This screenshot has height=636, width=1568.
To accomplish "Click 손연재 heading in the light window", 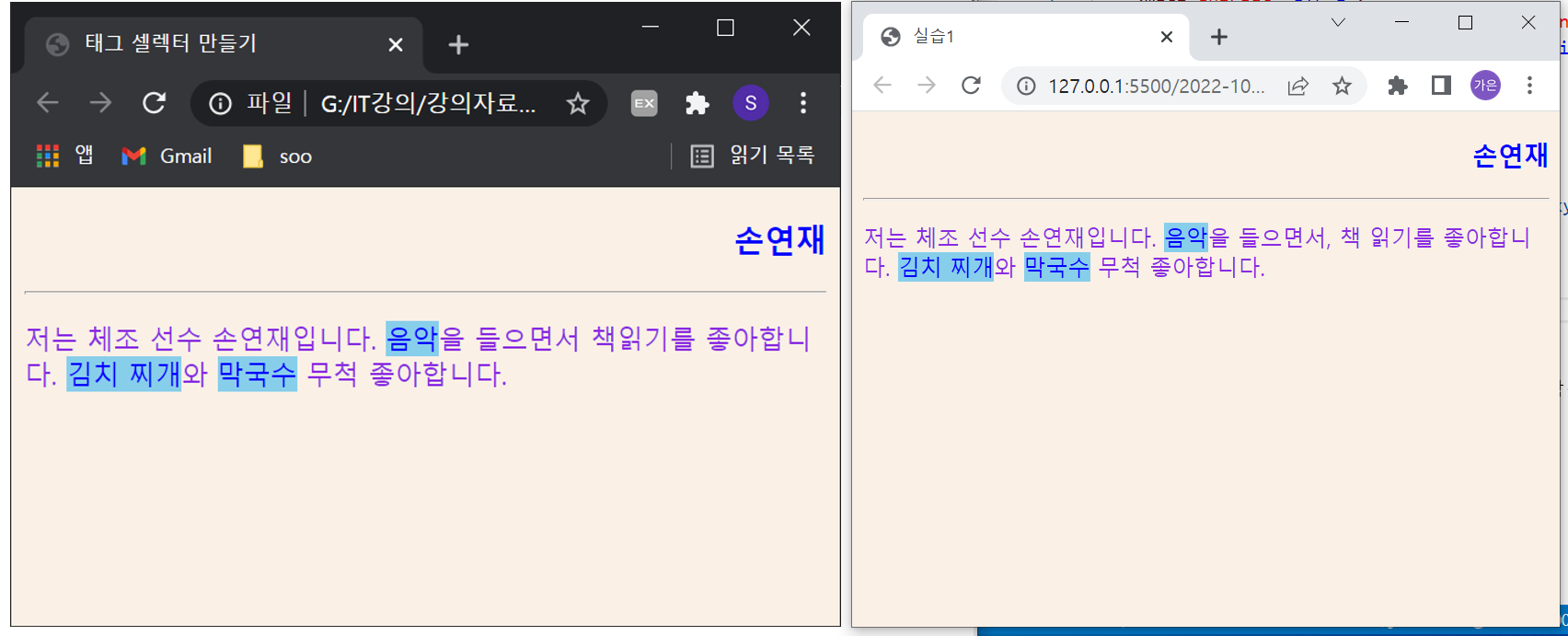I will coord(1511,156).
